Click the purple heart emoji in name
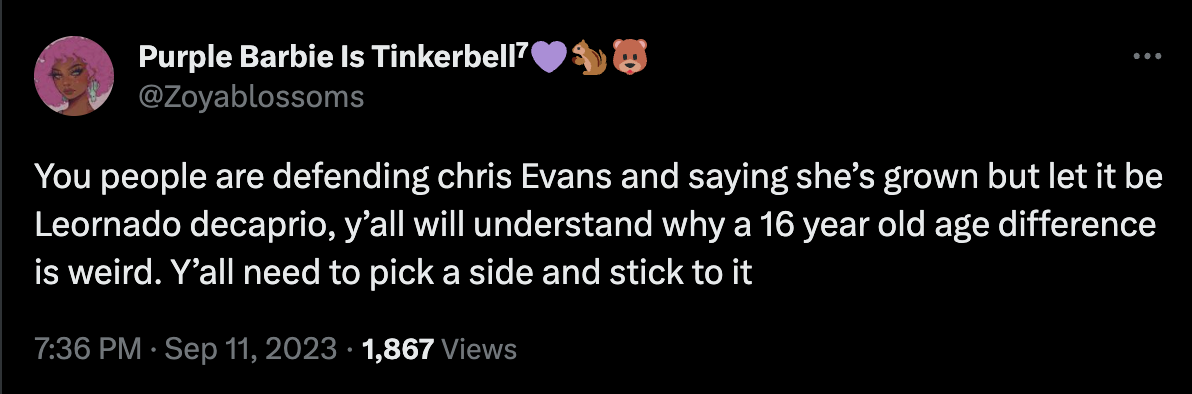The height and width of the screenshot is (394, 1192). coord(546,59)
